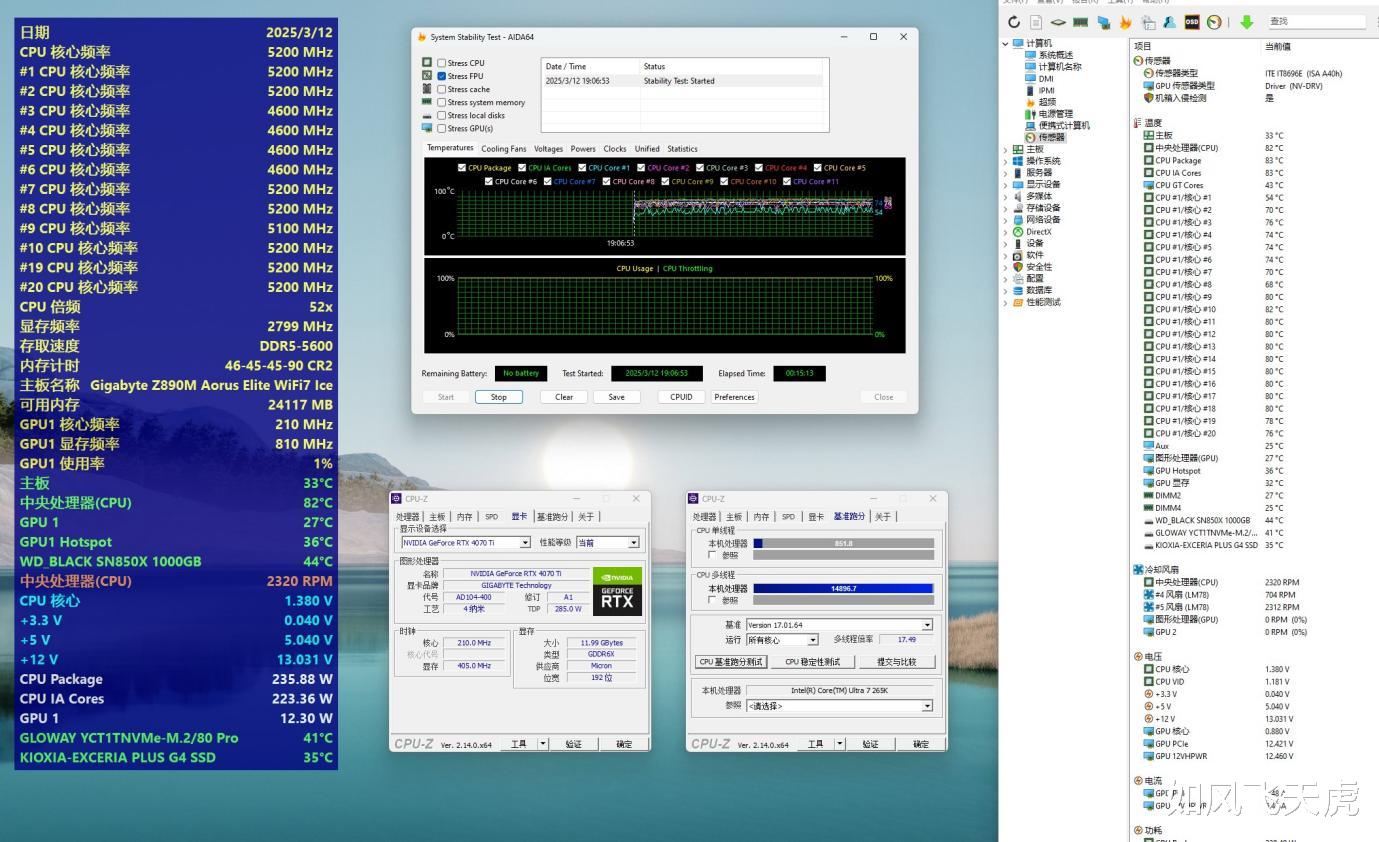The height and width of the screenshot is (842, 1379).
Task: Click the report page icon in toolbar
Action: (x=1036, y=22)
